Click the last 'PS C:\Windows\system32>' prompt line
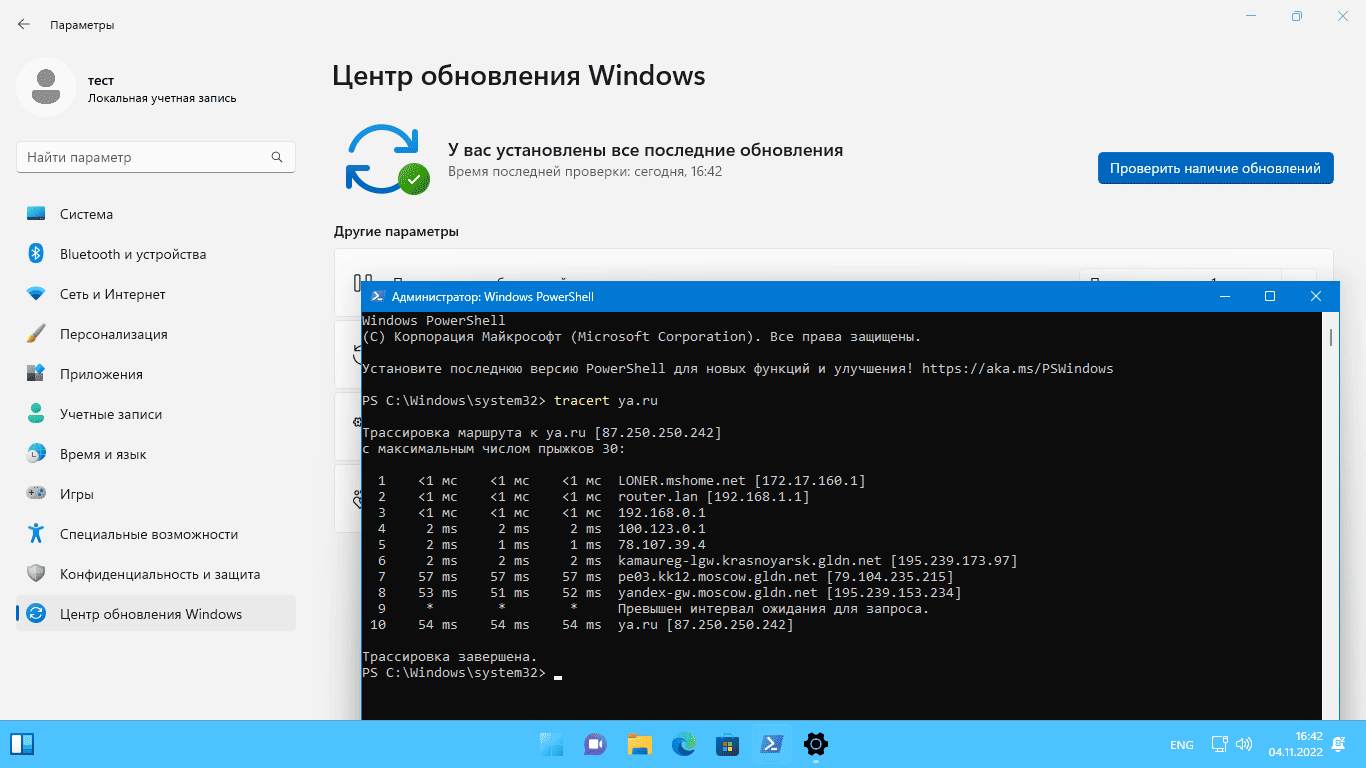 pos(453,672)
